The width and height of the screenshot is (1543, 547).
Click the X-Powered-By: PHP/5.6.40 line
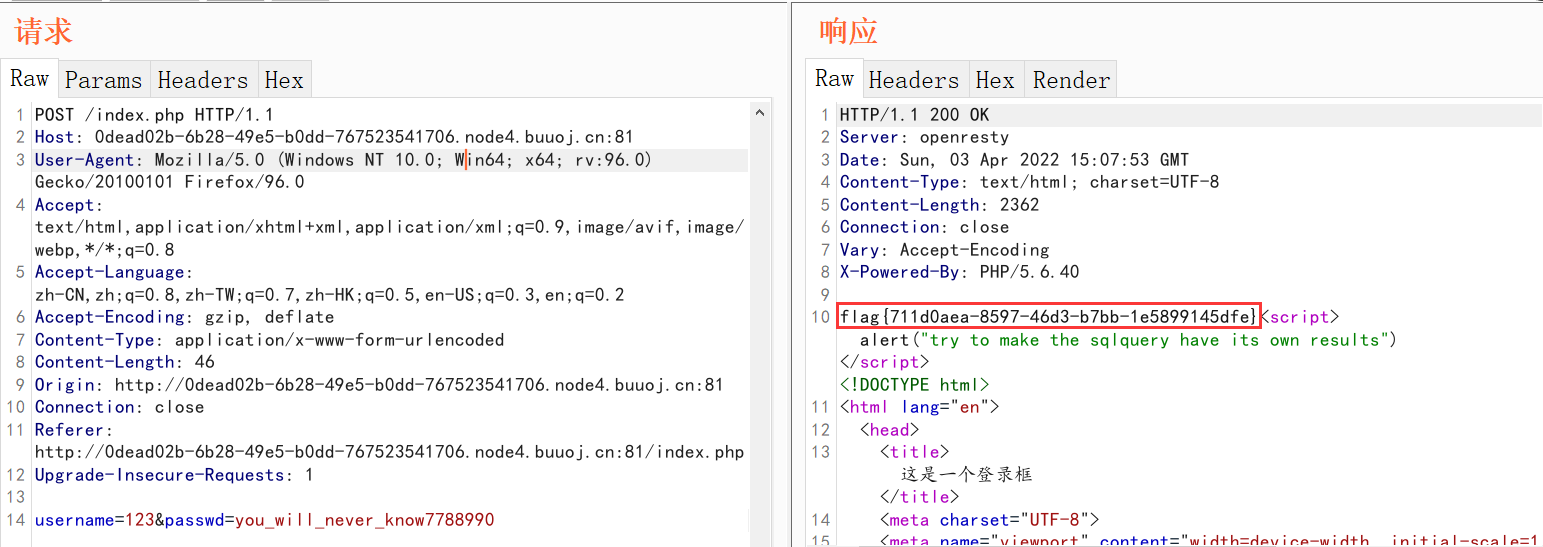[959, 272]
